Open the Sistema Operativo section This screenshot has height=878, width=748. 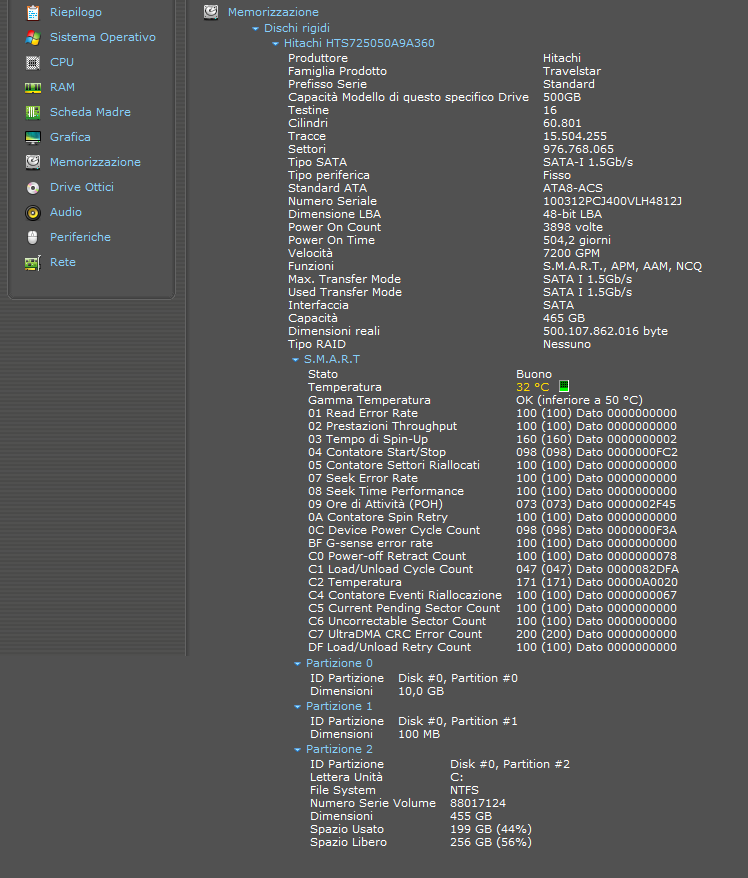tap(103, 38)
